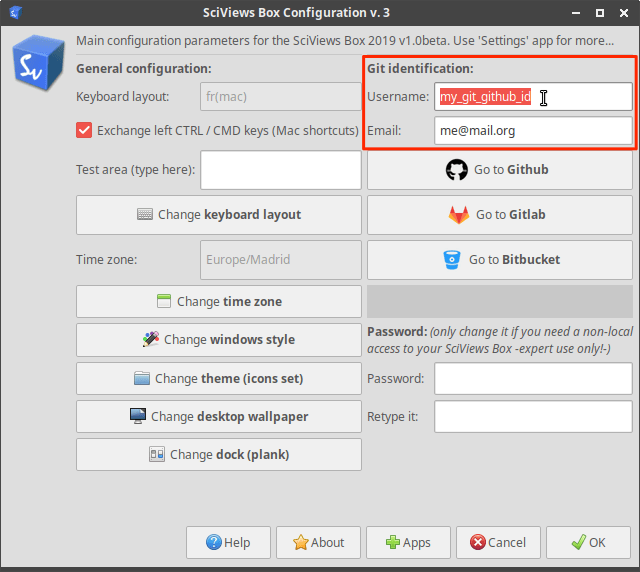Click the keyboard icon on layout button

145,214
